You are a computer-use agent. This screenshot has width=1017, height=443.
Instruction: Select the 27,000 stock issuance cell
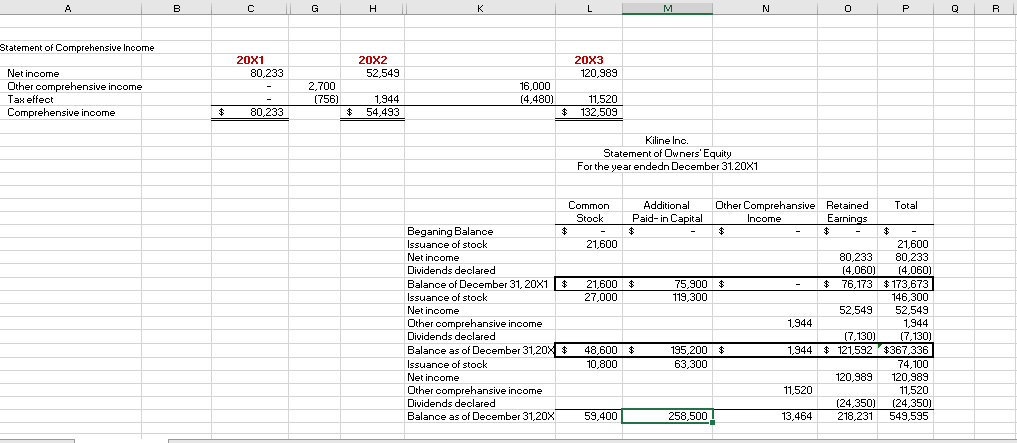(x=588, y=297)
